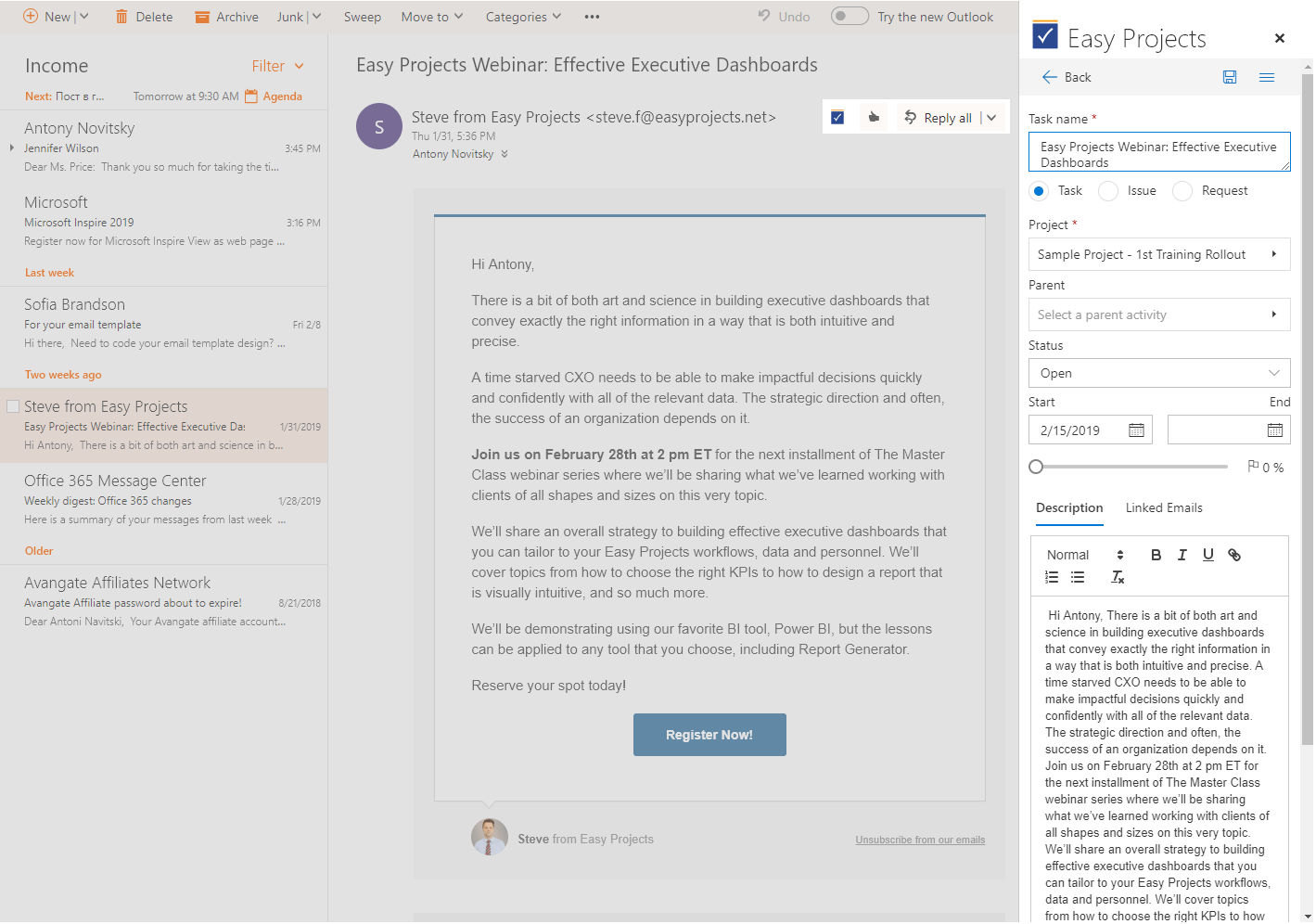The height and width of the screenshot is (924, 1316).
Task: Open the Select a parent activity dropdown
Action: pos(1159,314)
